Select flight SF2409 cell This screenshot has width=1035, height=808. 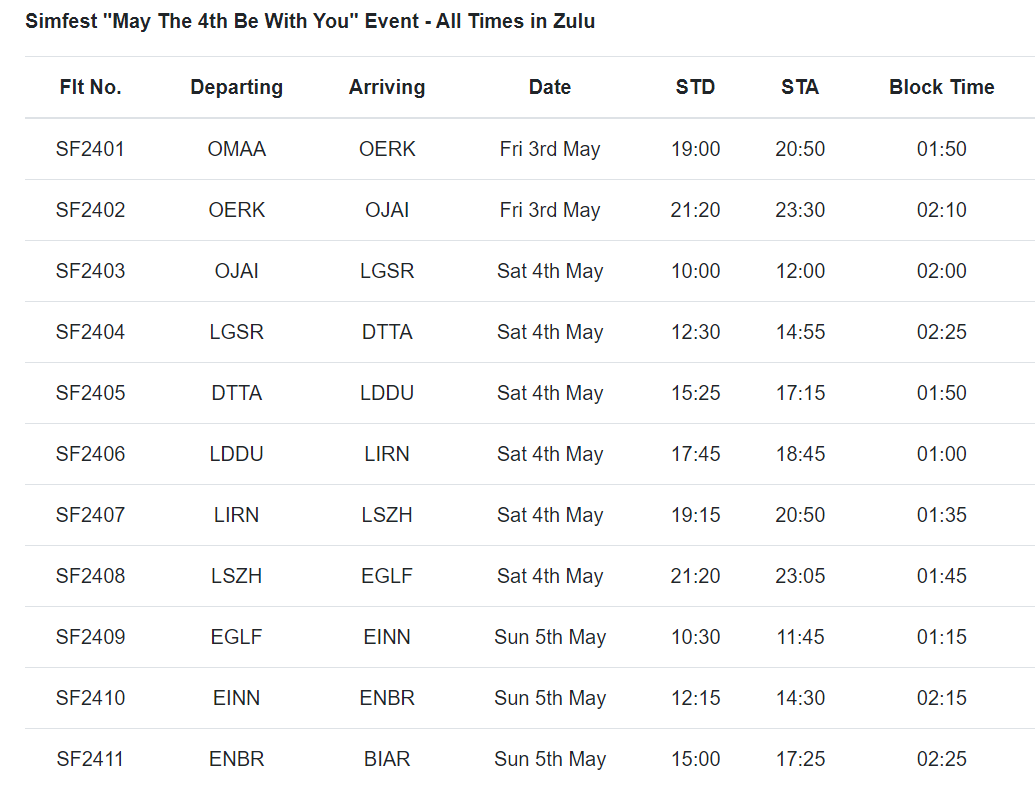pyautogui.click(x=90, y=637)
